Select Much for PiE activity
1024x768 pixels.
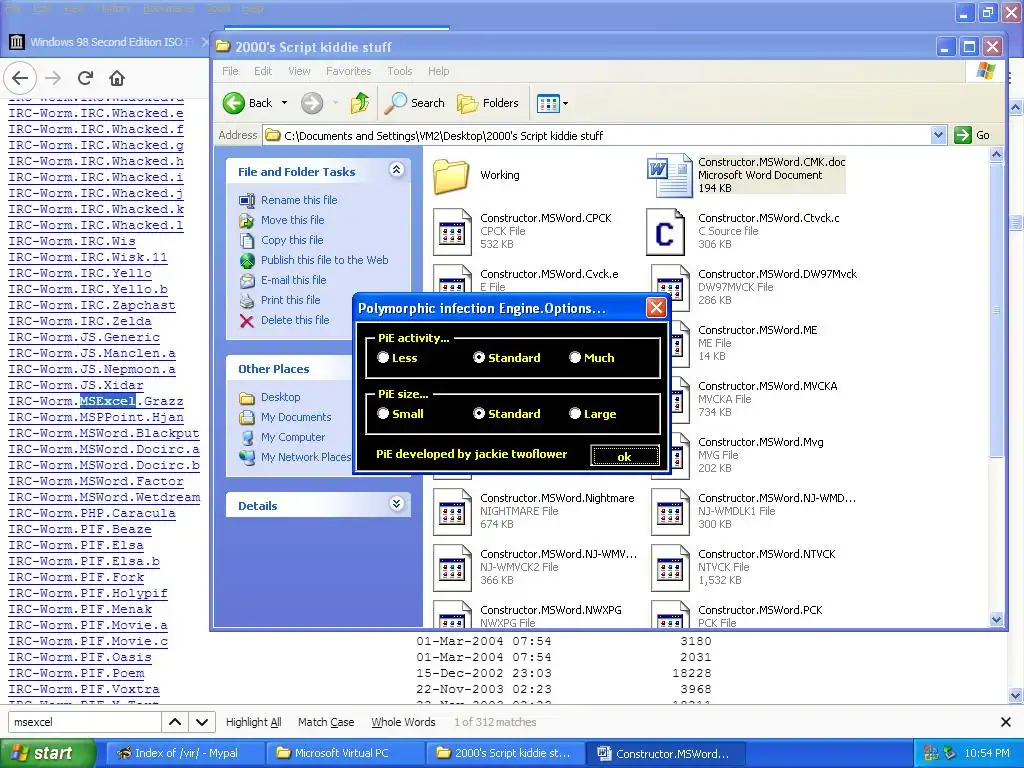click(x=575, y=357)
